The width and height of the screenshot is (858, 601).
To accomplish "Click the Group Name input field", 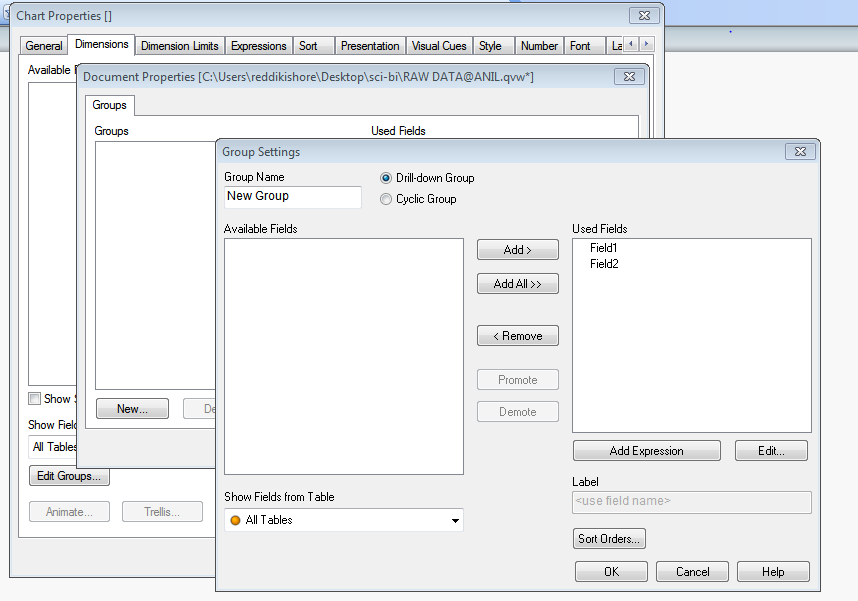I will coord(293,197).
